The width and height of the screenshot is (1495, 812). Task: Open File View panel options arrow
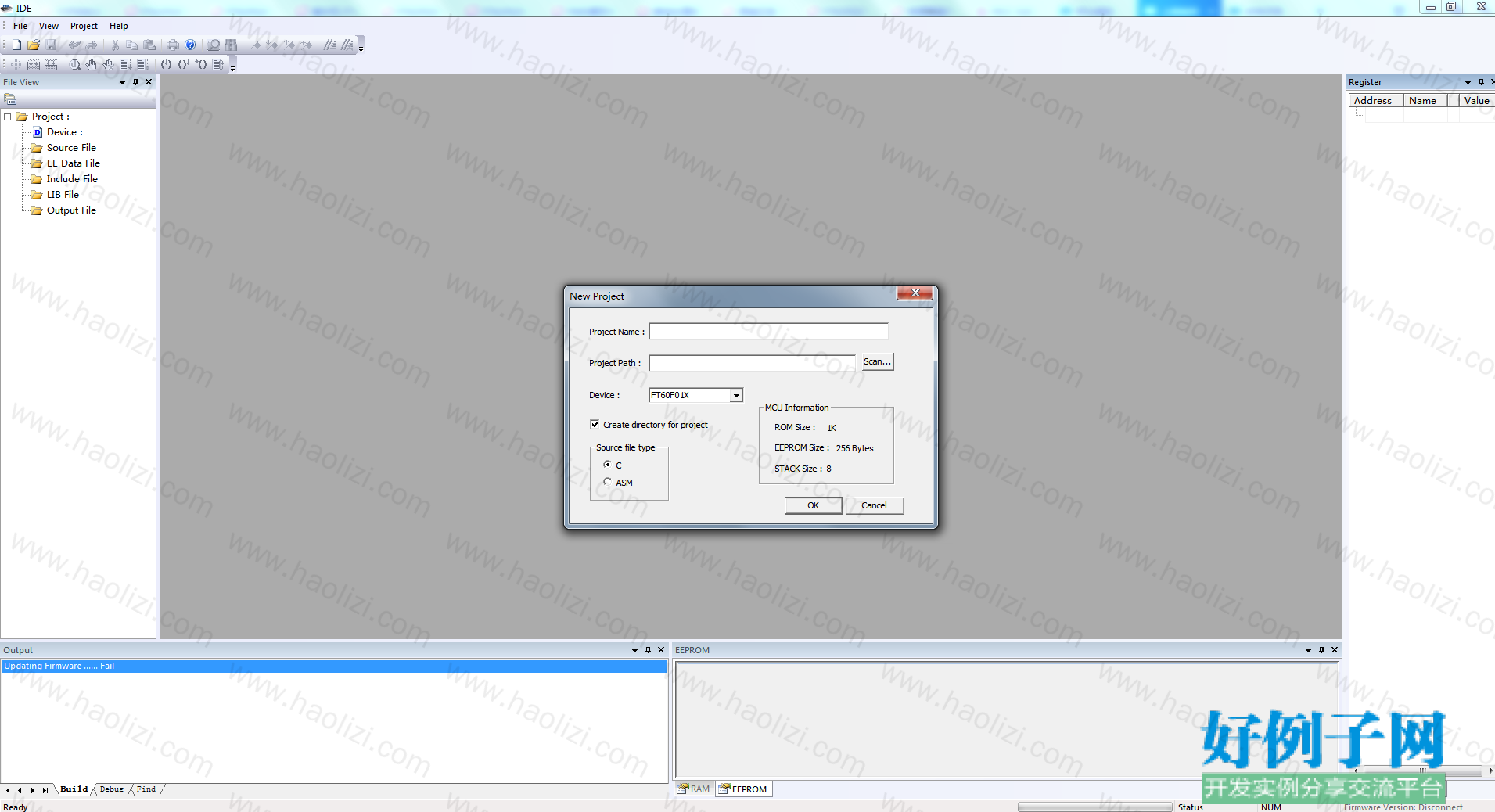point(122,82)
